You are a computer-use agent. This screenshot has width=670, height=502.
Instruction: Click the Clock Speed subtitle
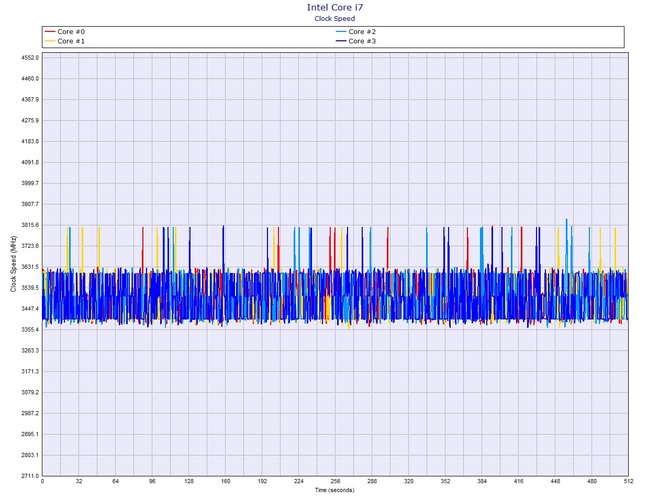pyautogui.click(x=335, y=18)
